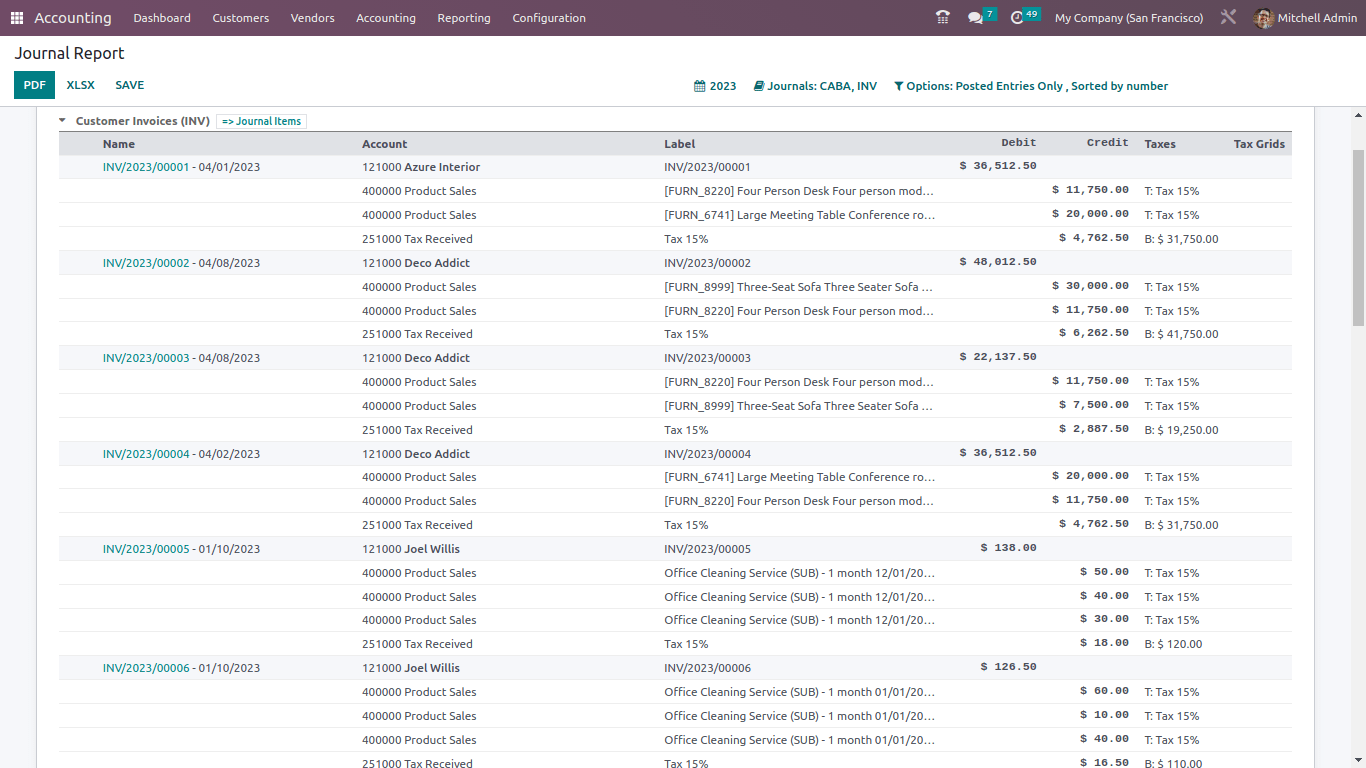Click the => Journal Items link
Image resolution: width=1366 pixels, height=768 pixels.
point(261,121)
